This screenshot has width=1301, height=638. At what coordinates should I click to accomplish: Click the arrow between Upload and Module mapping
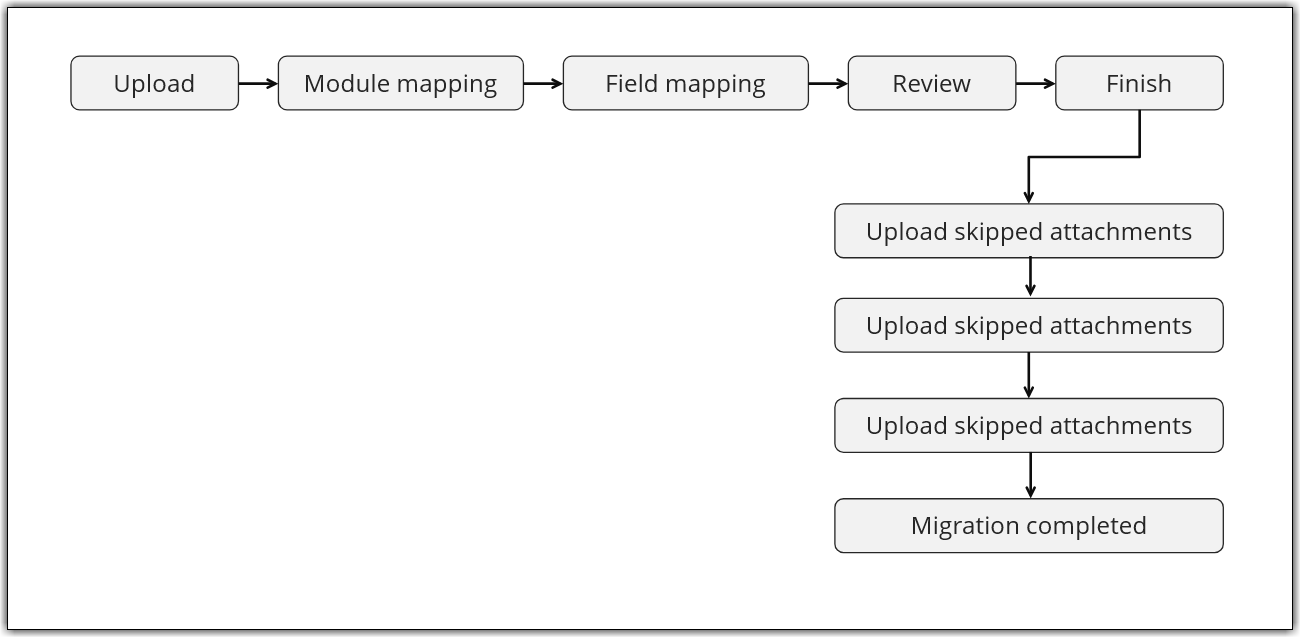(257, 84)
